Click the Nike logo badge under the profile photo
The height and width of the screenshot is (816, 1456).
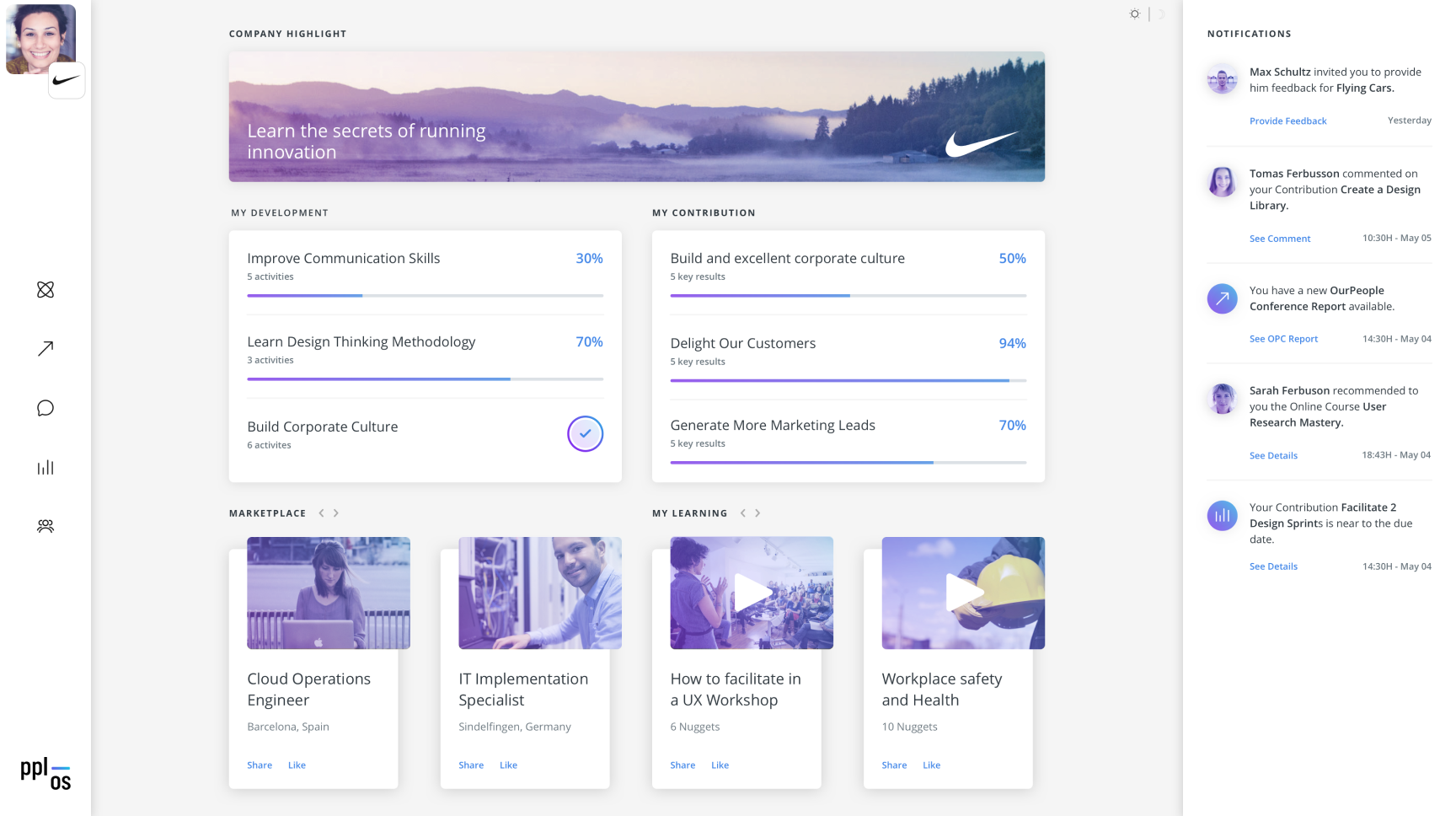click(x=67, y=81)
